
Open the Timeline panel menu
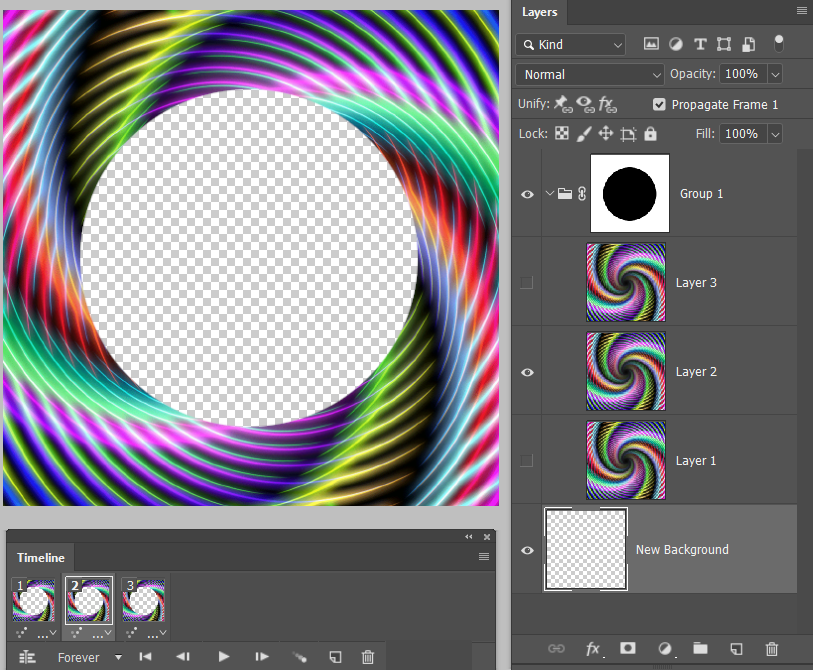point(483,556)
